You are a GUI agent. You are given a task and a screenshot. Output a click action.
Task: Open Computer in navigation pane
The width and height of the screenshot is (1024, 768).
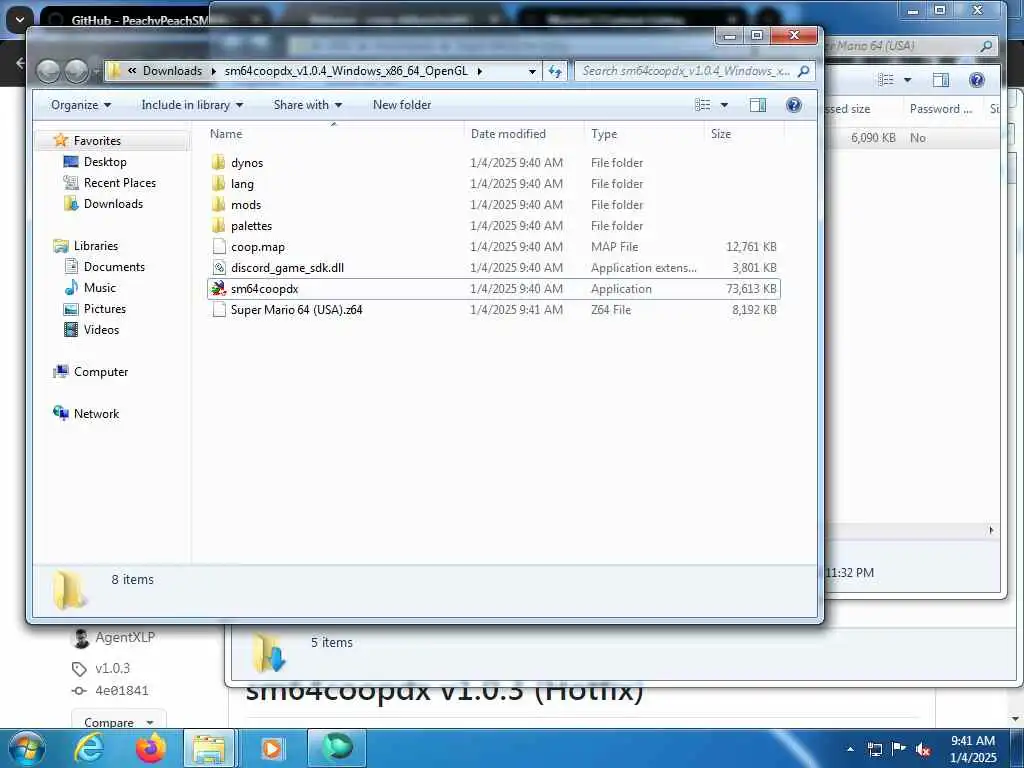click(101, 372)
